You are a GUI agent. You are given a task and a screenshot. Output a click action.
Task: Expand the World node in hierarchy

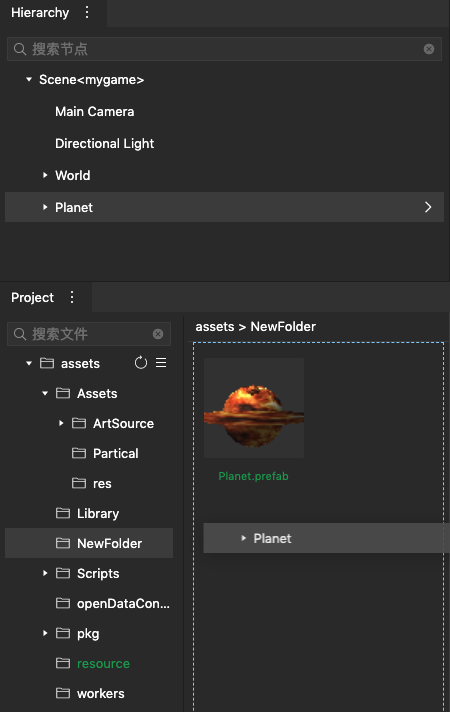(x=45, y=175)
